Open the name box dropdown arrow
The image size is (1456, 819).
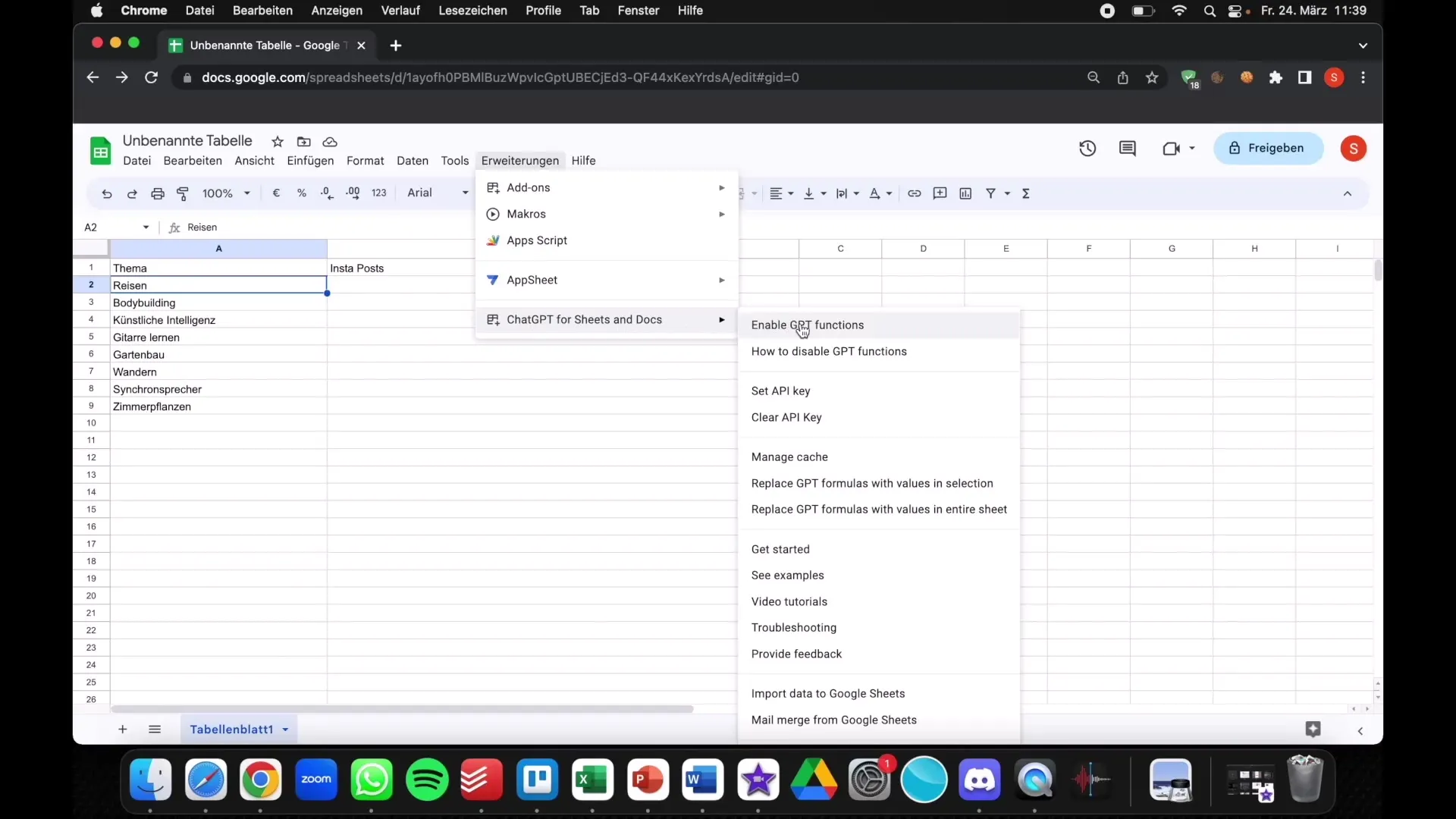(146, 227)
